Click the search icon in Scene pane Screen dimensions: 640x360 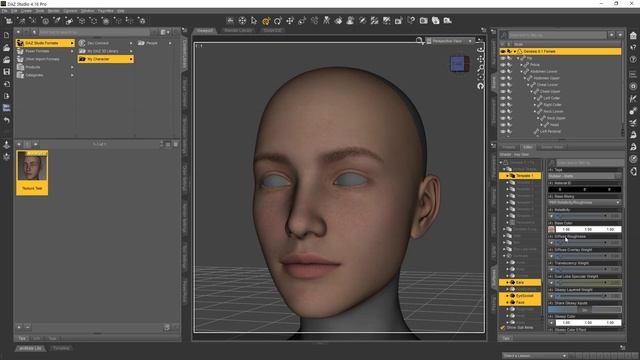(504, 35)
